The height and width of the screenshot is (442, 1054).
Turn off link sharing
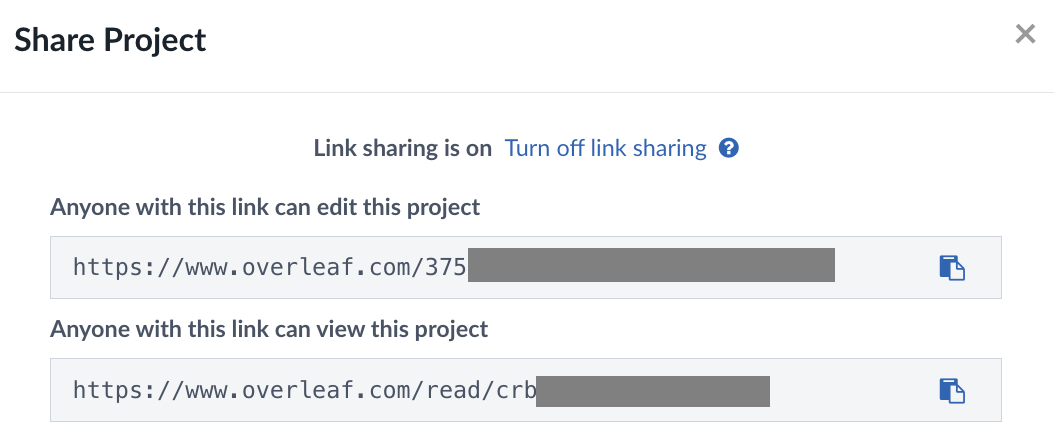[605, 149]
